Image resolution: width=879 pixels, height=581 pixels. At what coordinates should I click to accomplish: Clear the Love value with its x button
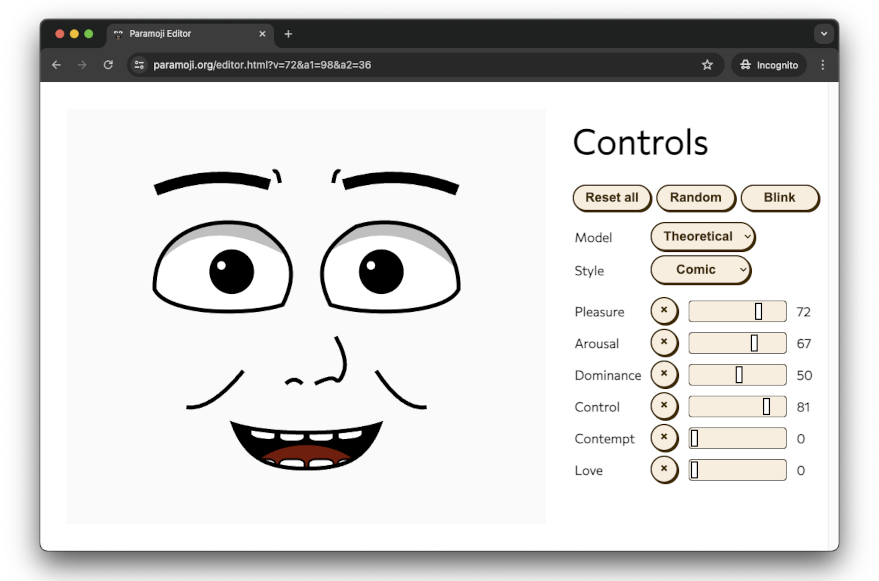pos(664,470)
